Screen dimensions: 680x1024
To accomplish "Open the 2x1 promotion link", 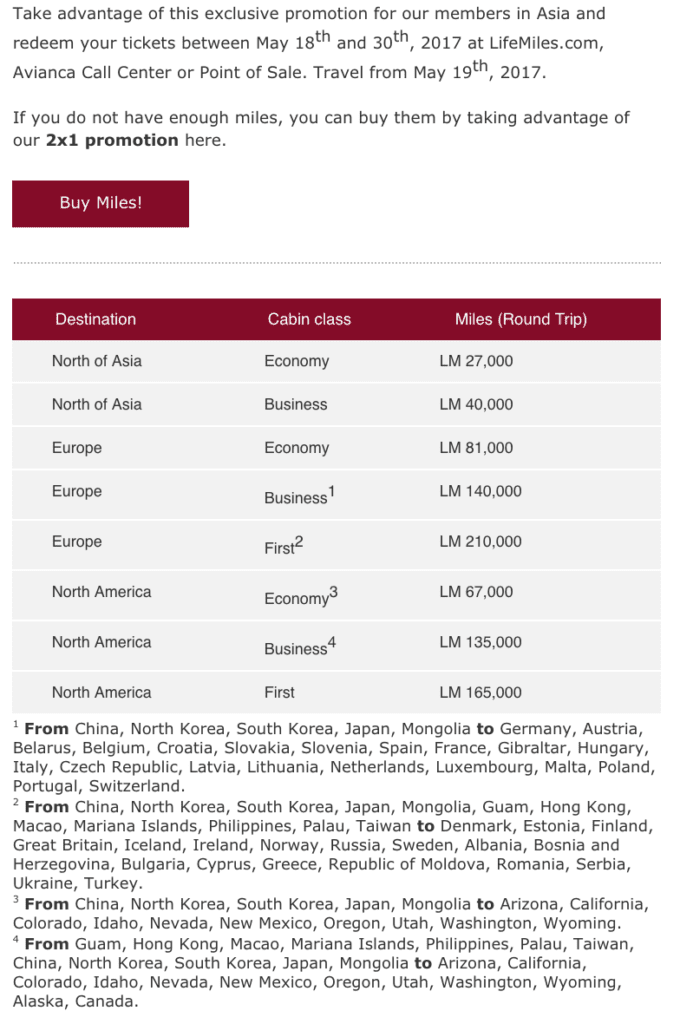I will 111,140.
